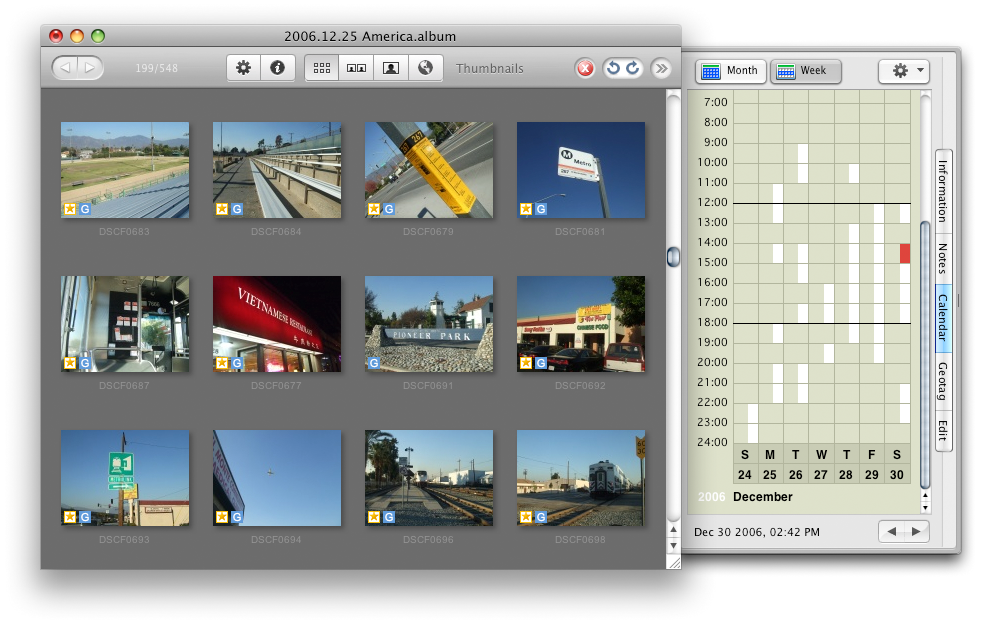Viewport: 1000px width, 620px height.
Task: Open thumbnail DSCF0691 Pioneer Park
Action: [x=429, y=324]
